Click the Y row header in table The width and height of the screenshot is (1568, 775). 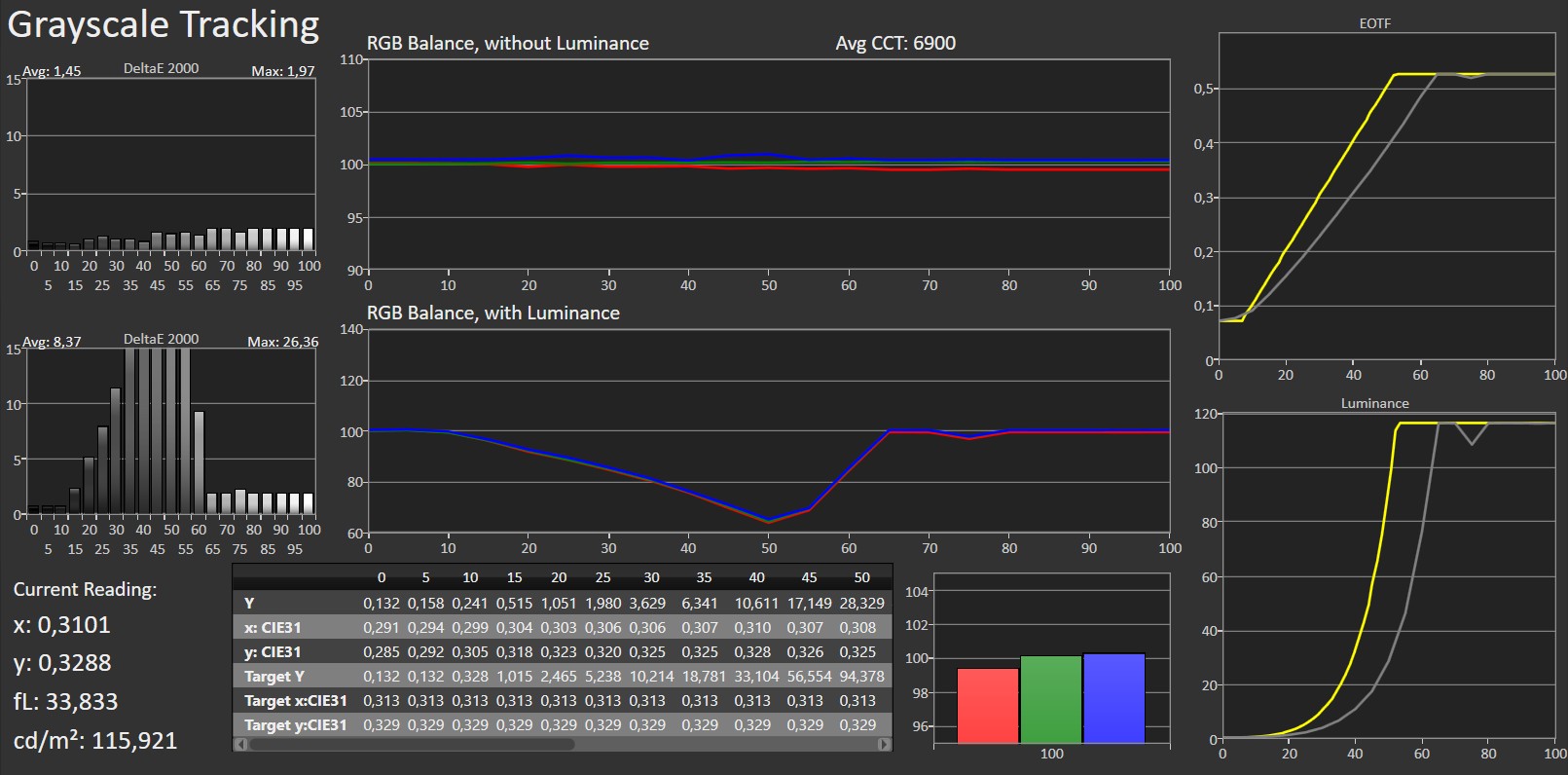[250, 604]
